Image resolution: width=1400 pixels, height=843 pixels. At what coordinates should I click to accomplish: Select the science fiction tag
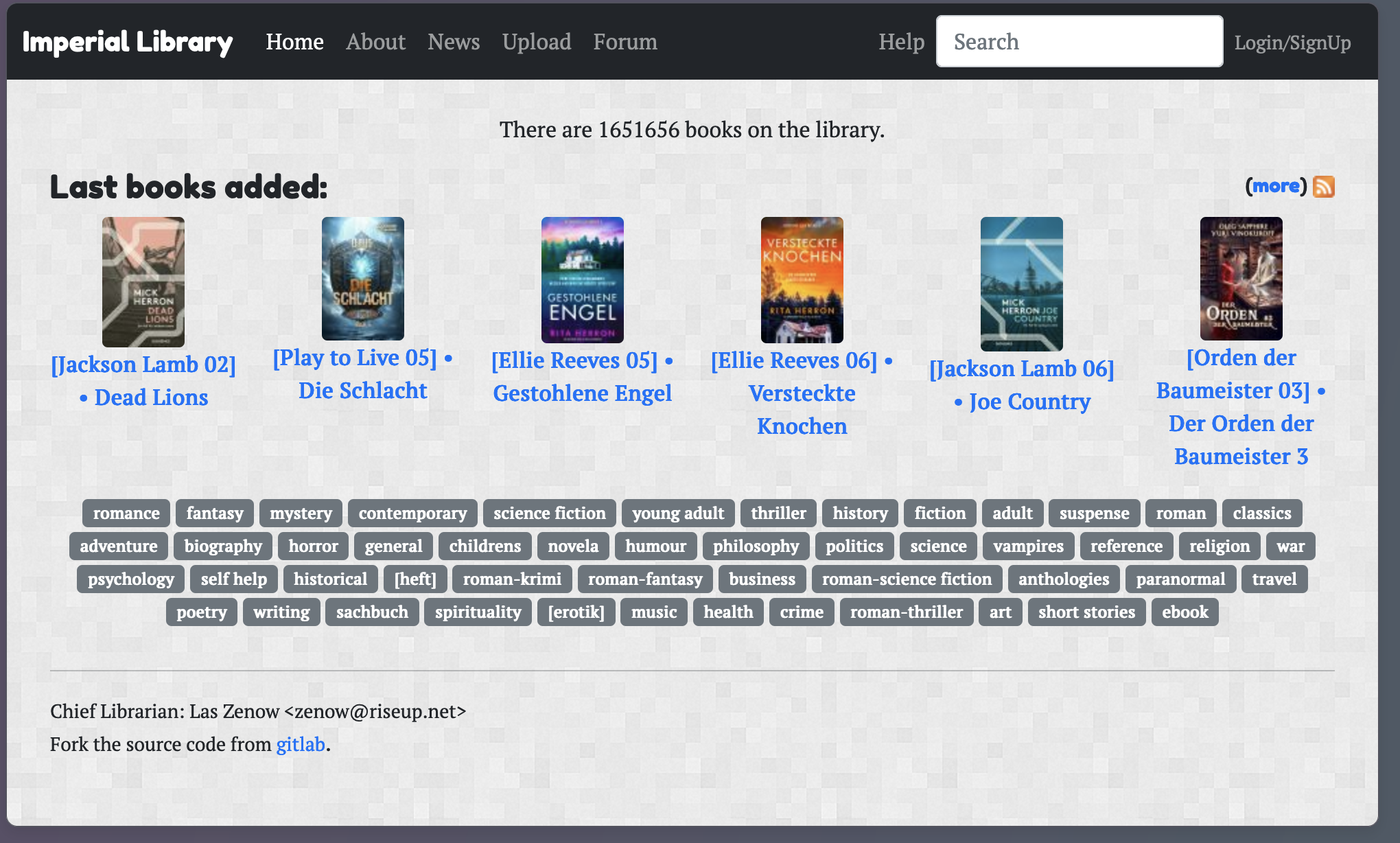tap(550, 513)
